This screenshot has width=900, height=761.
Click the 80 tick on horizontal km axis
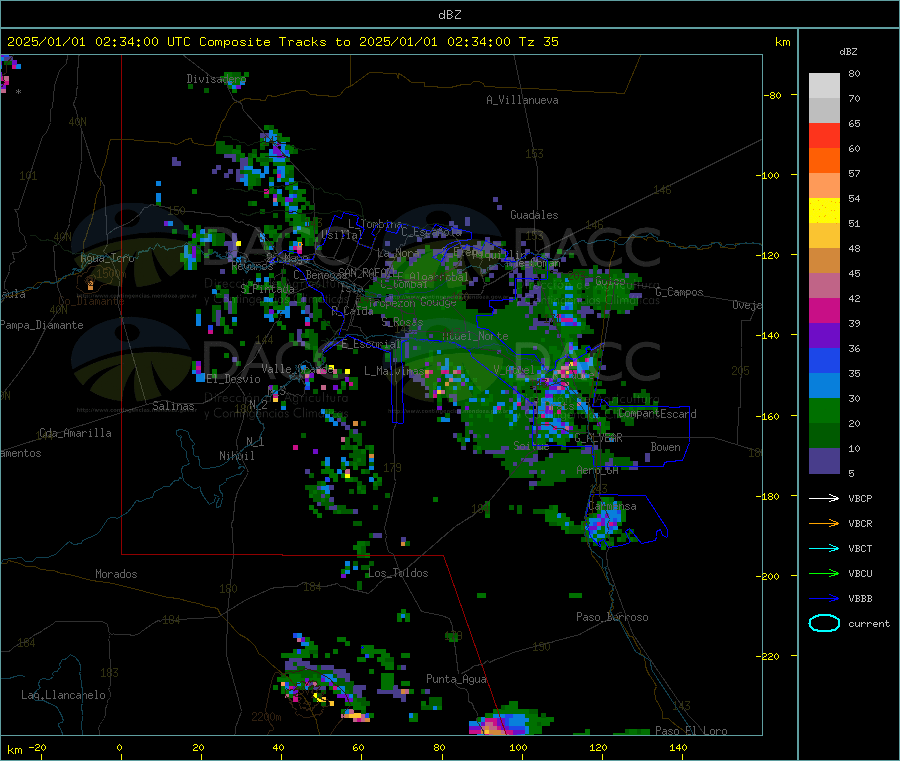point(439,747)
